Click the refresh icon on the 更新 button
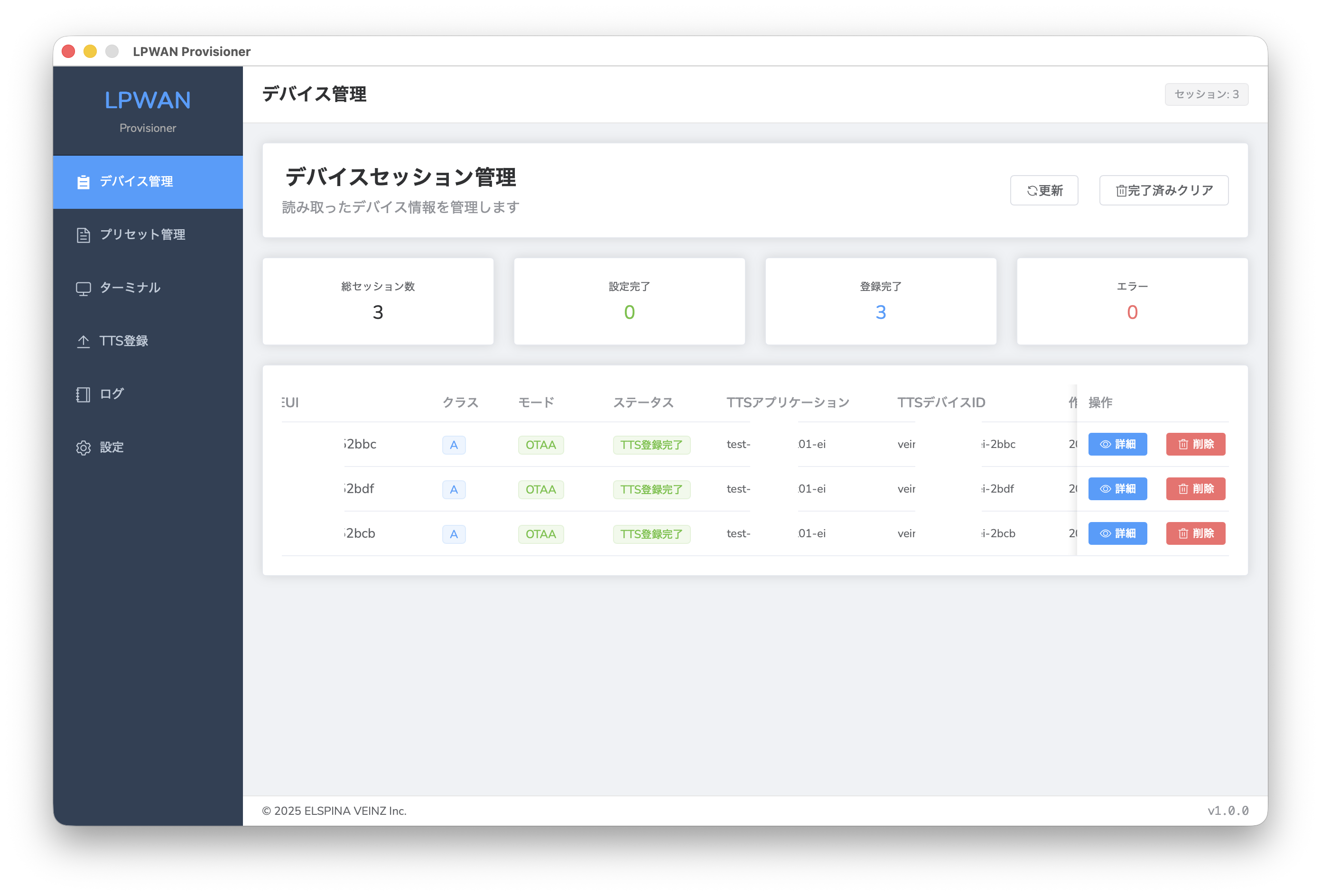The height and width of the screenshot is (896, 1321). (x=1032, y=190)
